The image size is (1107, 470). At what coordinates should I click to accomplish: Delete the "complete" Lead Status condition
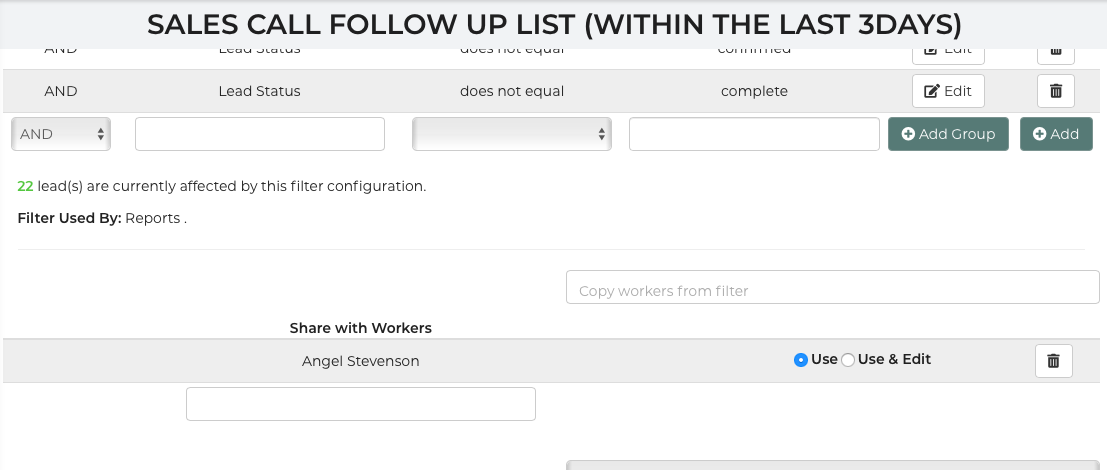(x=1055, y=91)
